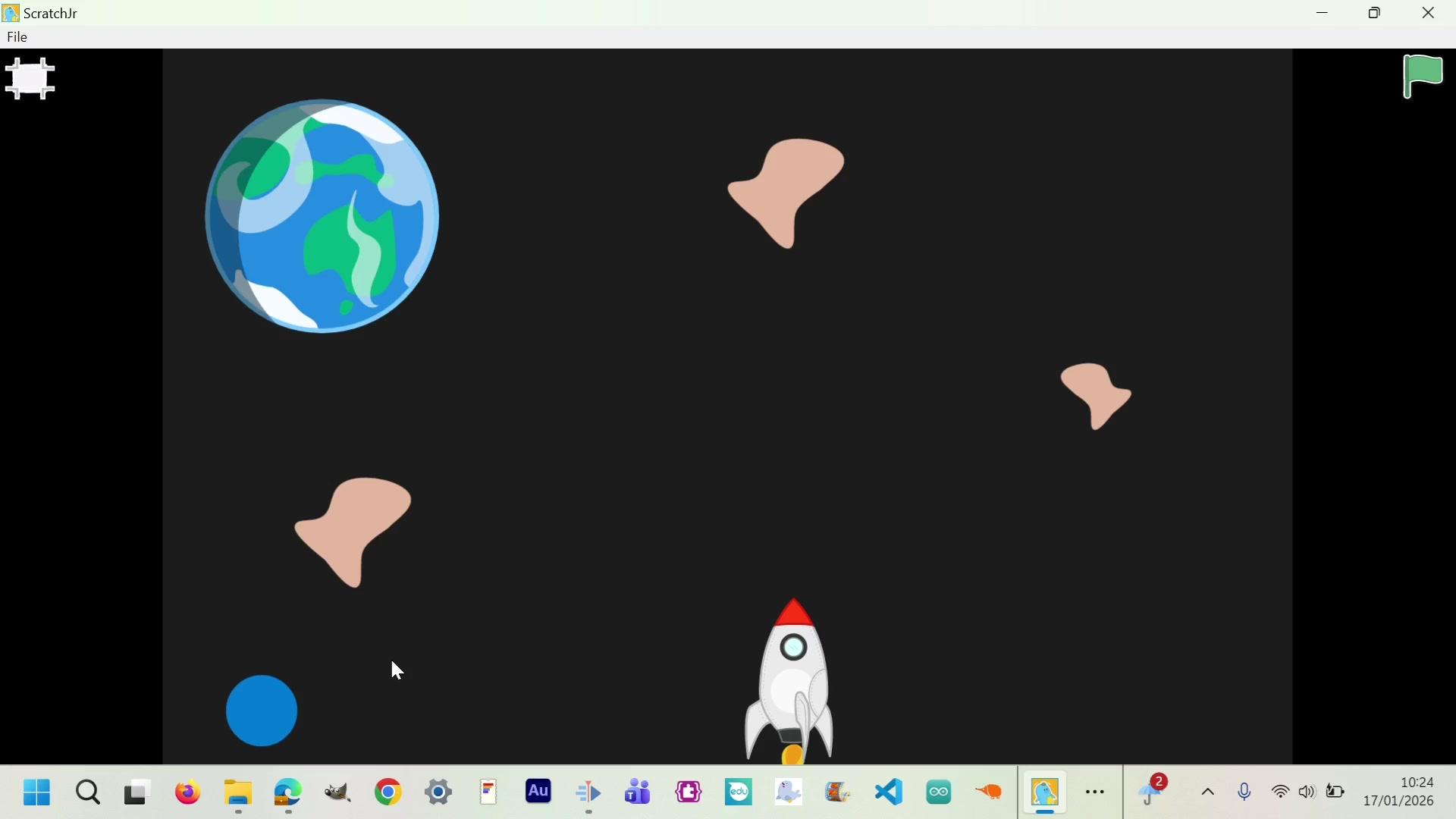Click the small asteroid on right
Image resolution: width=1456 pixels, height=819 pixels.
pyautogui.click(x=1099, y=395)
